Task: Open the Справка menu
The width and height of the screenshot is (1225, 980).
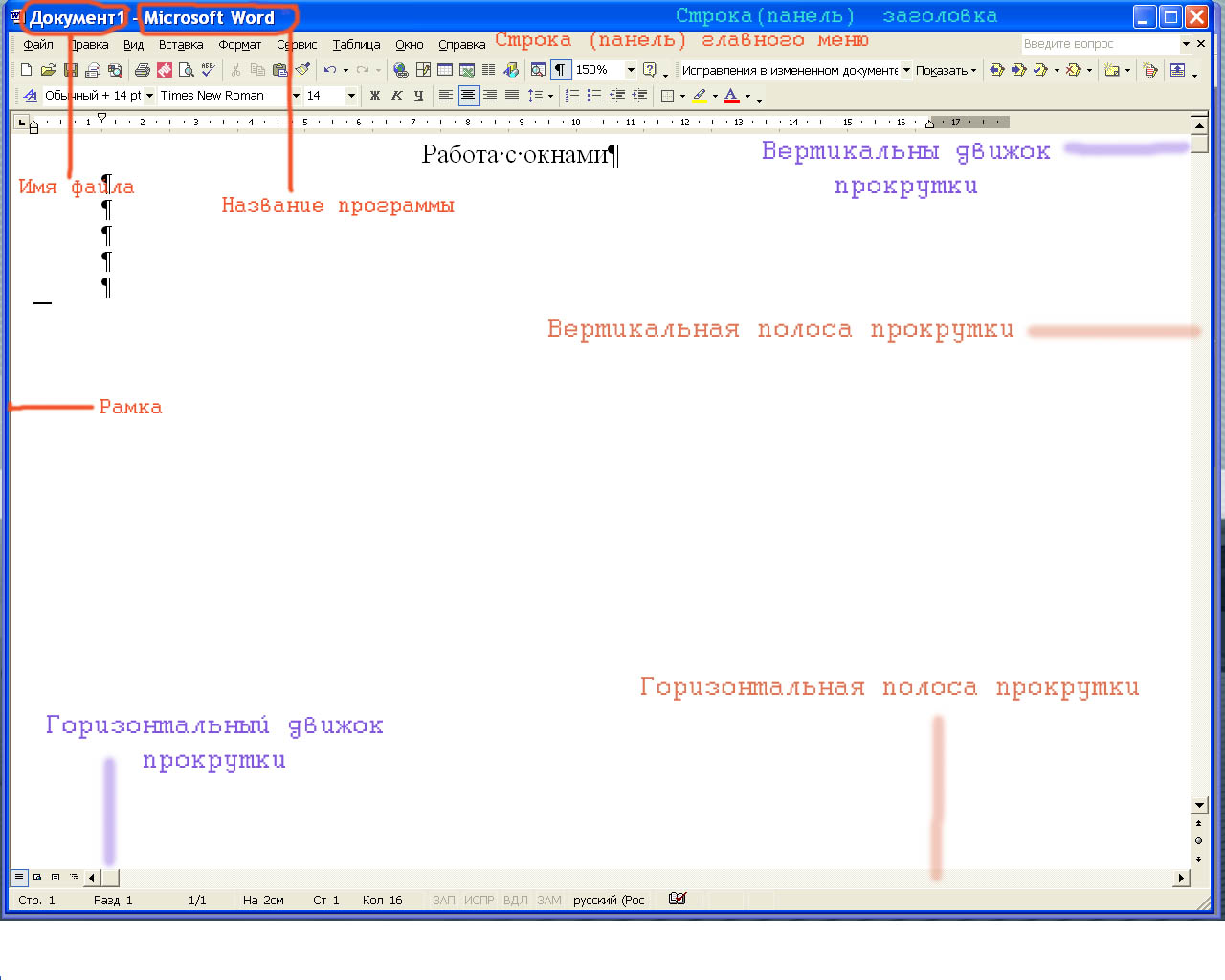Action: (461, 44)
